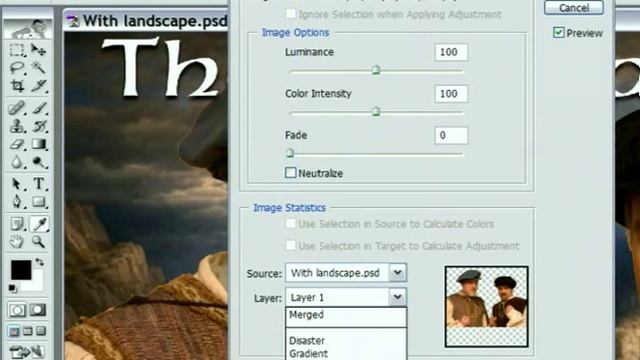Choose Merged from the Layer list
640x360 pixels.
(346, 315)
